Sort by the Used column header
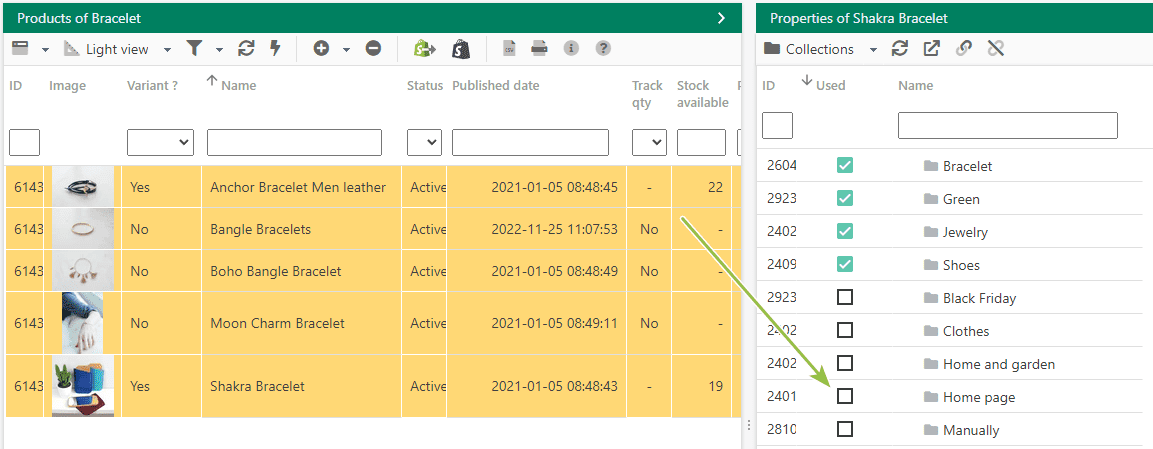 [830, 85]
